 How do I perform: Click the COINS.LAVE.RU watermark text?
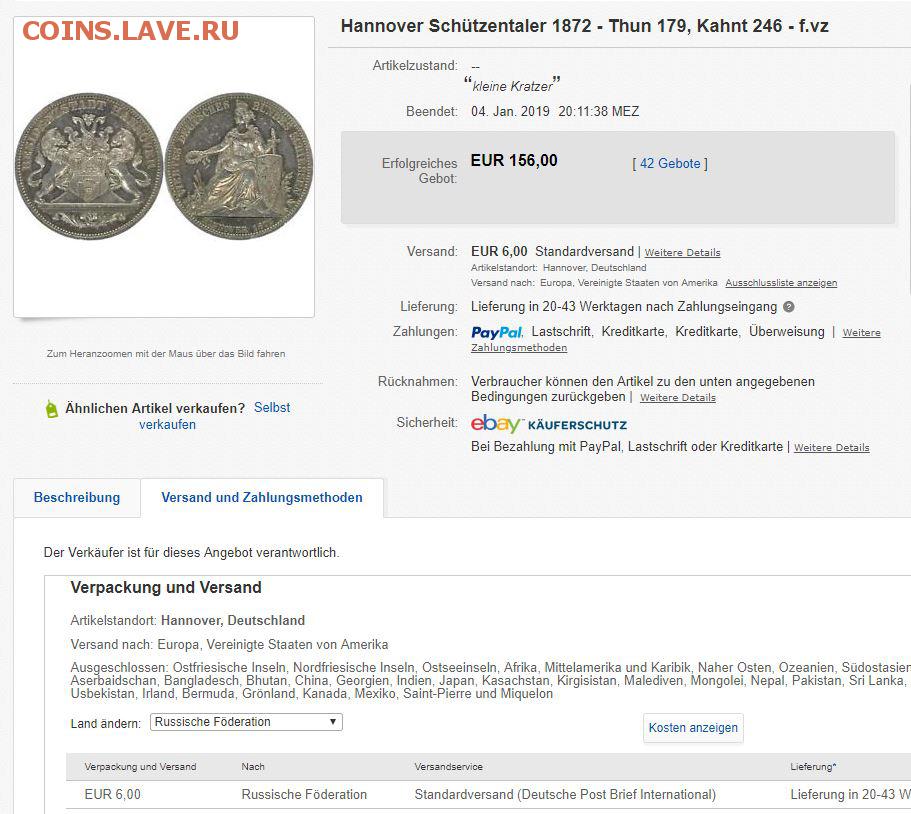click(x=130, y=31)
